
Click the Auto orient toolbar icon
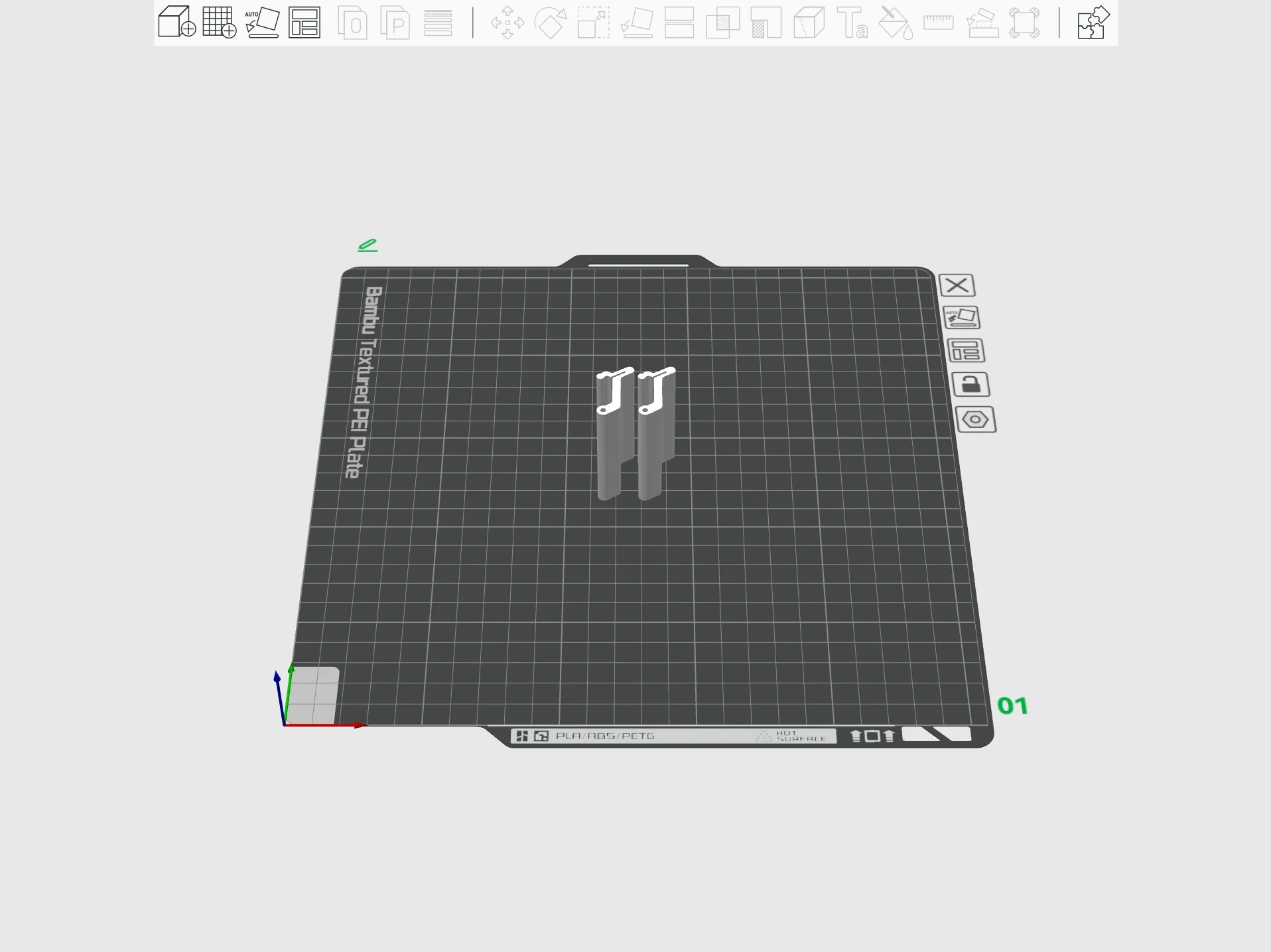(x=262, y=23)
